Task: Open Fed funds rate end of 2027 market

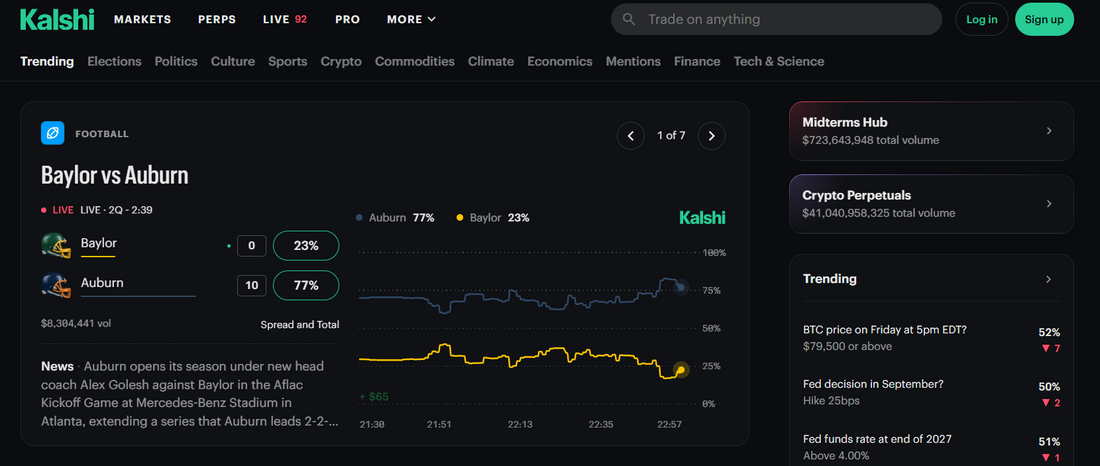Action: click(931, 447)
